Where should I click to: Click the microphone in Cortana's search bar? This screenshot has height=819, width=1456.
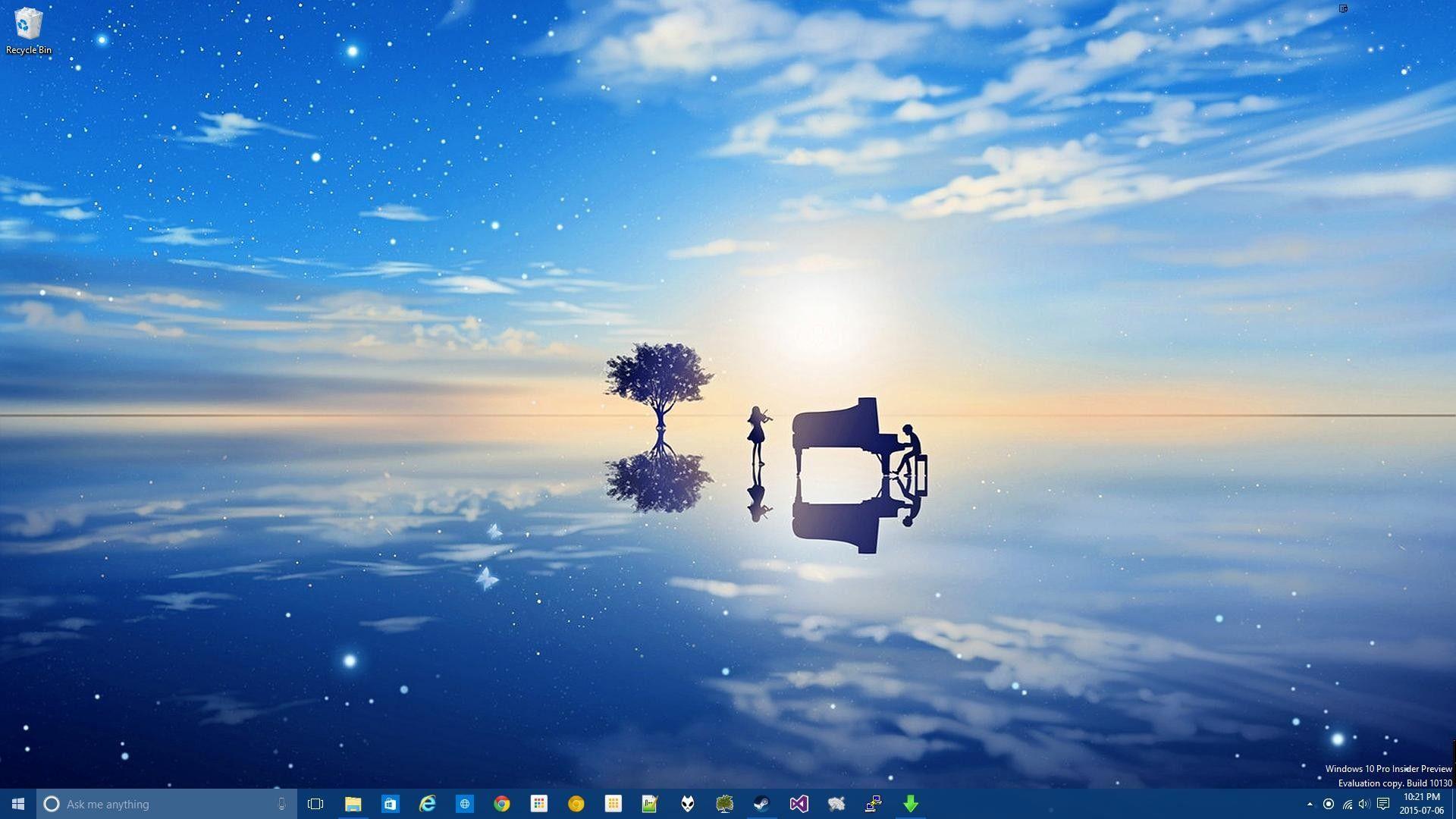tap(281, 804)
